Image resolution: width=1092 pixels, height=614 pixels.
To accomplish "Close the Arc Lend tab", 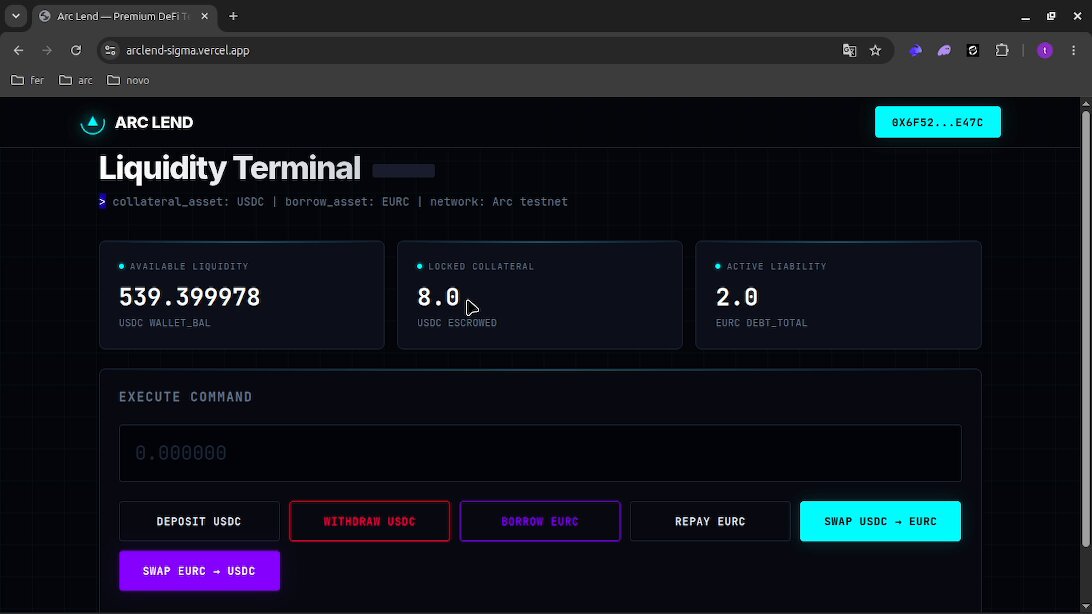I will [x=204, y=16].
